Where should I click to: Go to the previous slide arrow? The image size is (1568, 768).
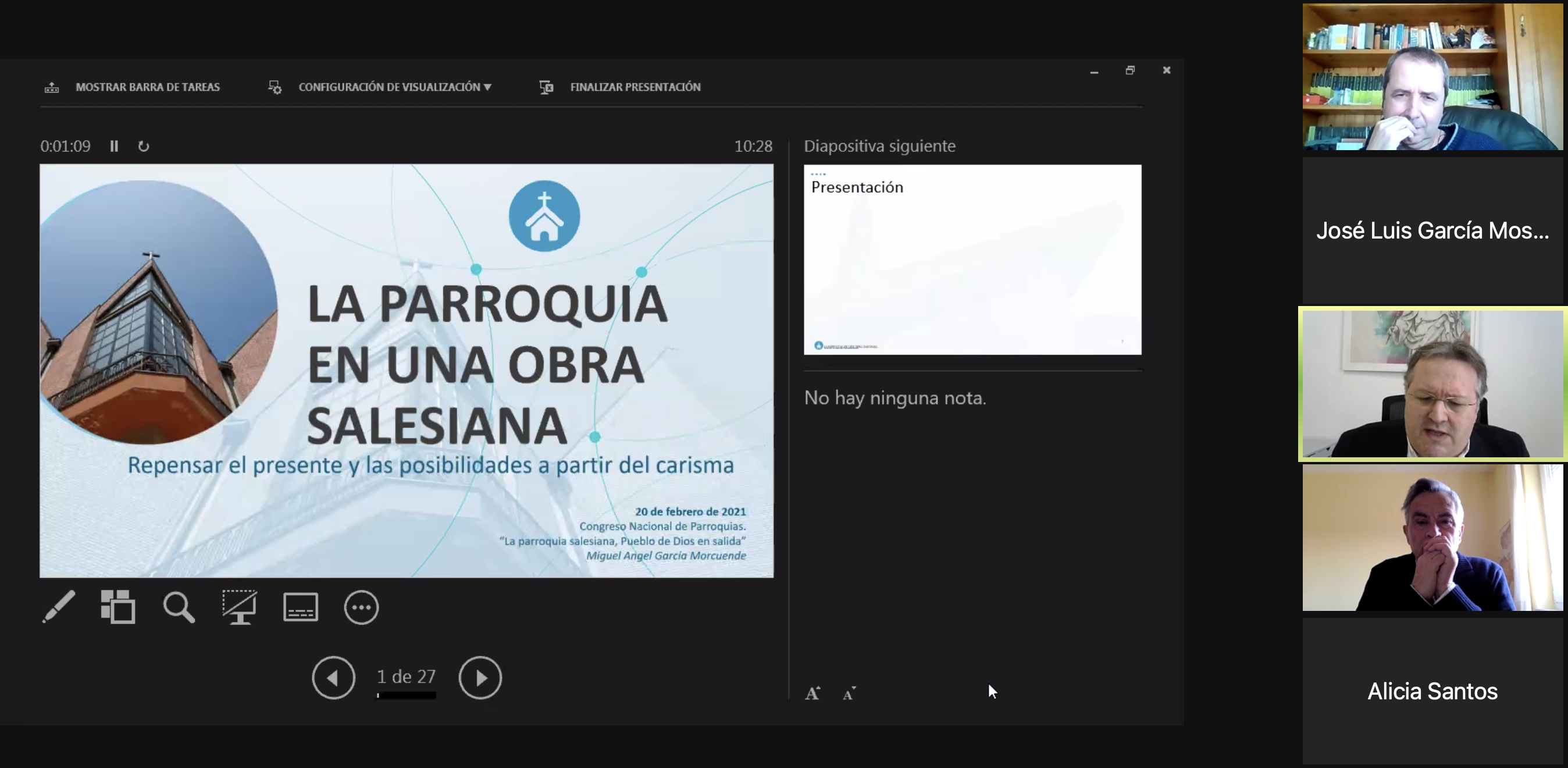[x=334, y=677]
